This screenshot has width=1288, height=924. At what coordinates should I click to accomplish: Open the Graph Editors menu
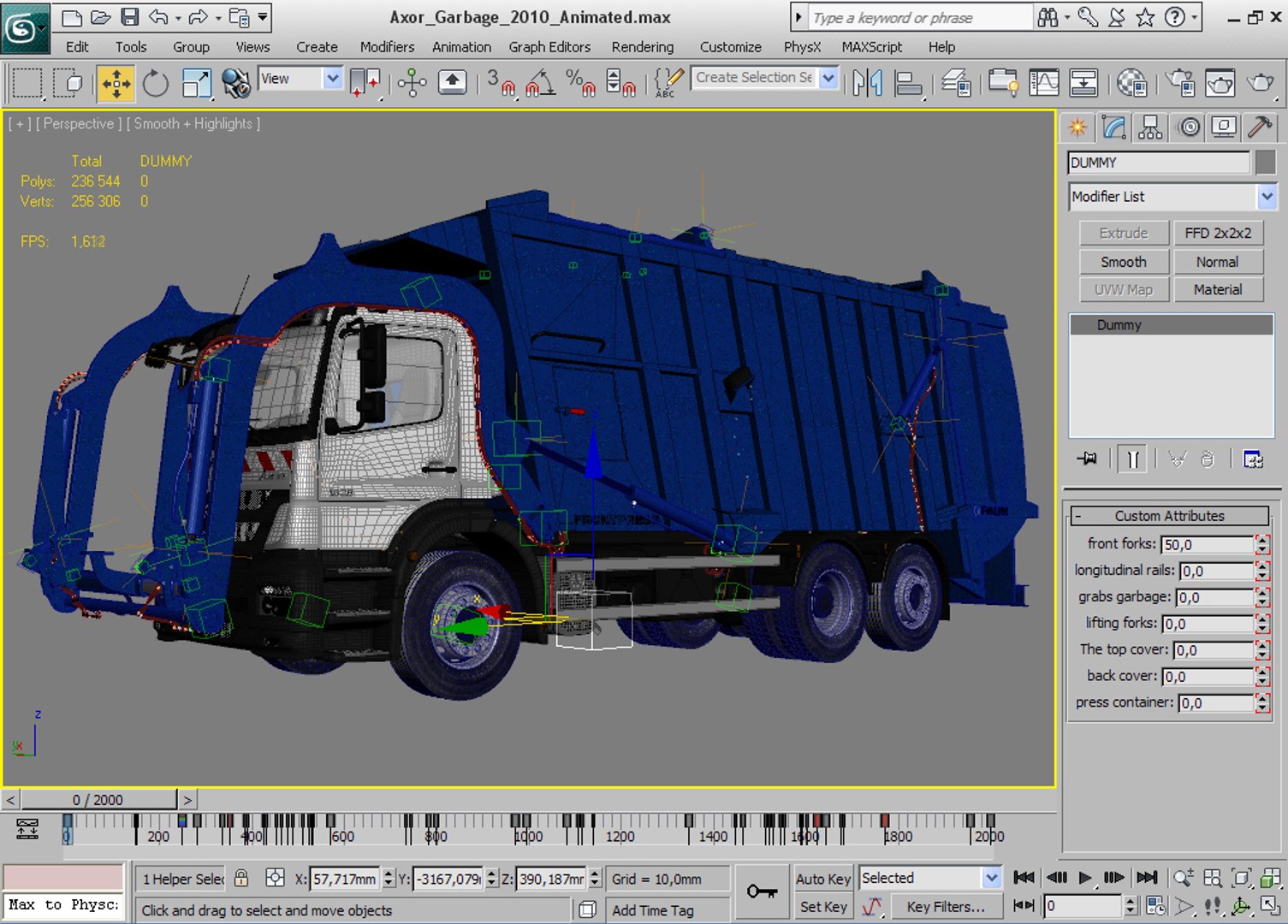(549, 47)
